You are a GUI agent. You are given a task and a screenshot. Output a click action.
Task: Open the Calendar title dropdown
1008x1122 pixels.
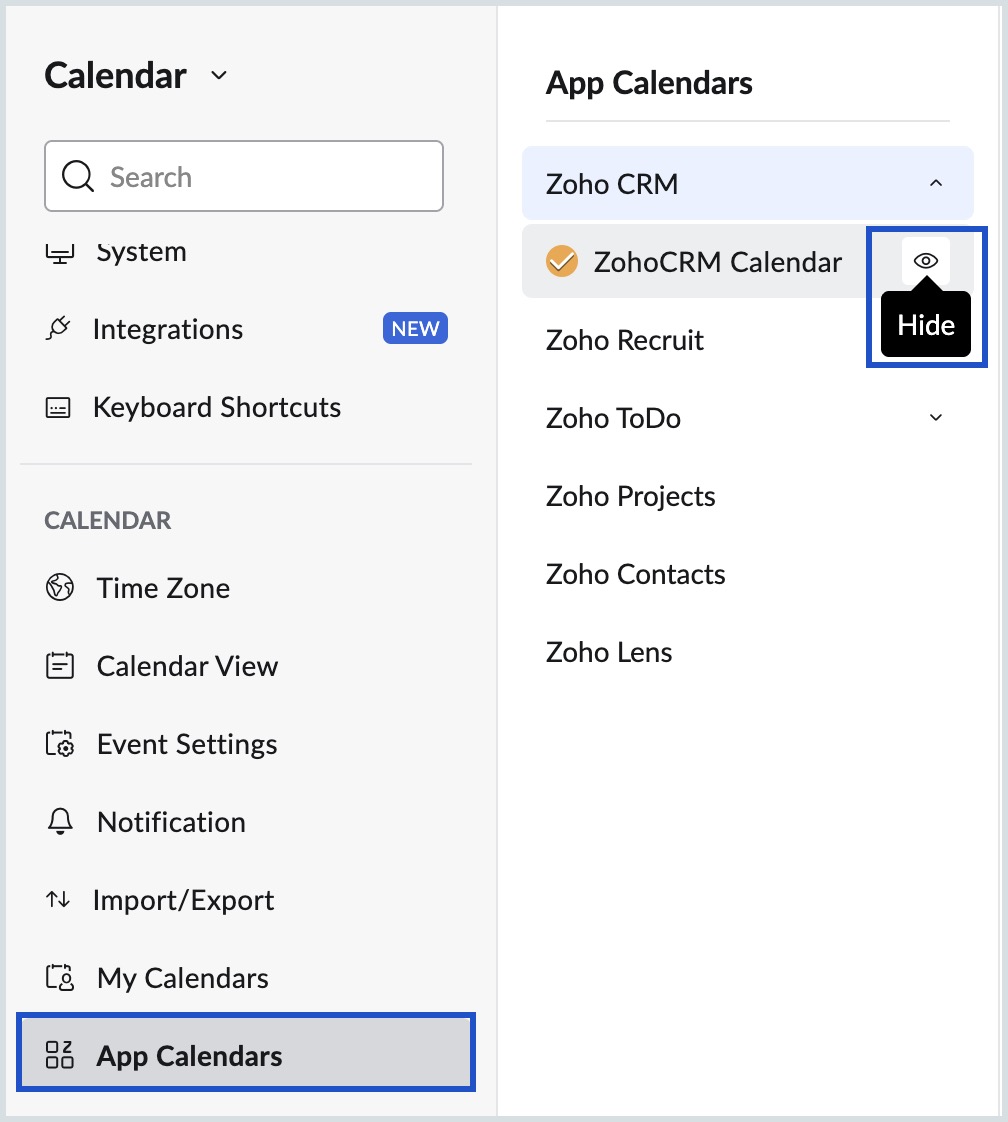218,76
